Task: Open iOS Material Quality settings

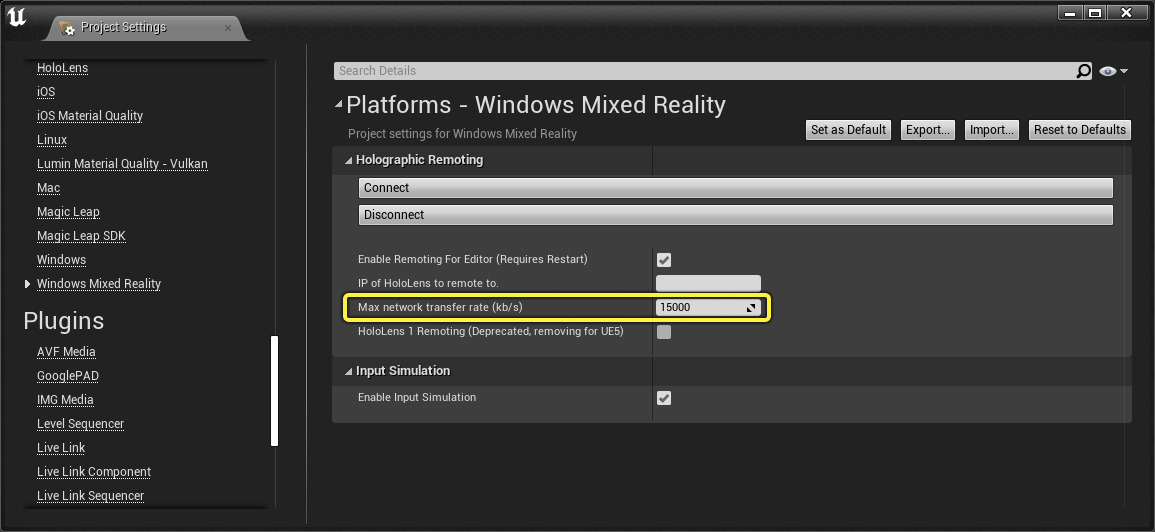Action: click(90, 116)
